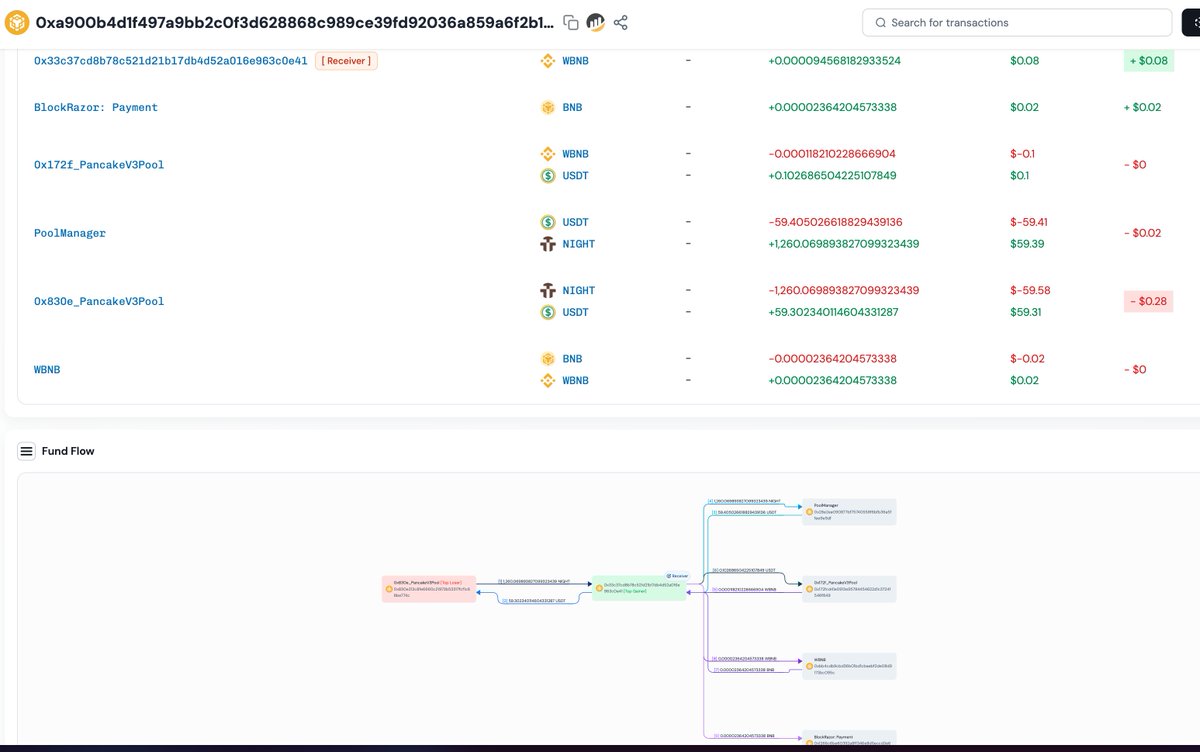Click the BNB chain logo before the hash
Screen dimensions: 1200x752
[17, 22]
